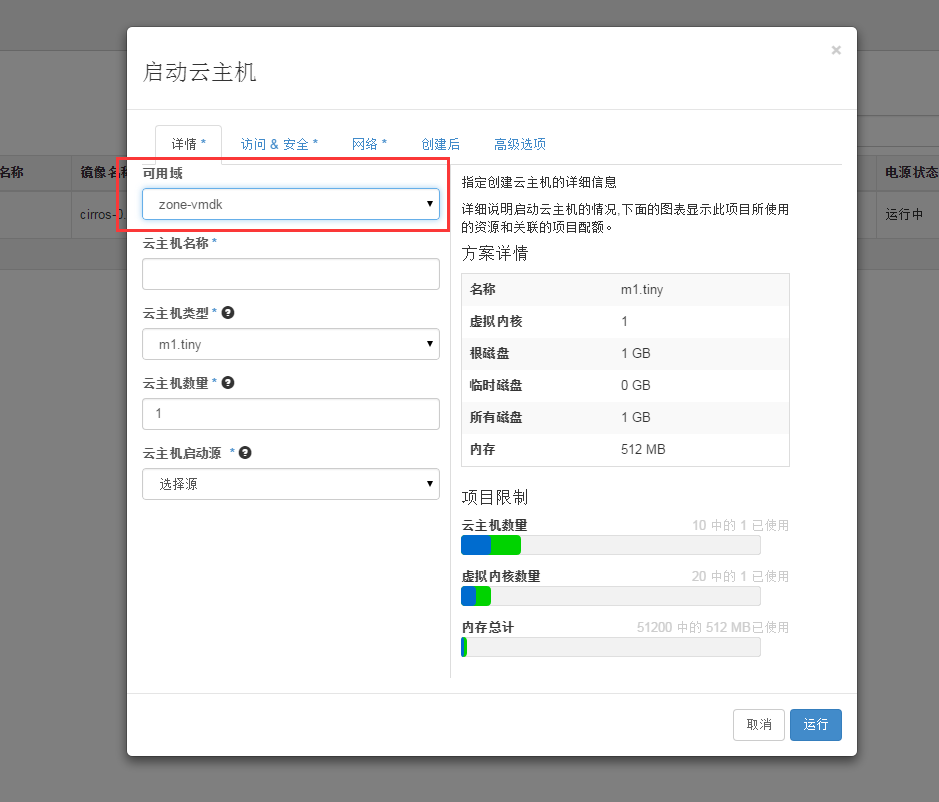The image size is (939, 802).
Task: Switch to the 高级选项 tab
Action: (520, 144)
